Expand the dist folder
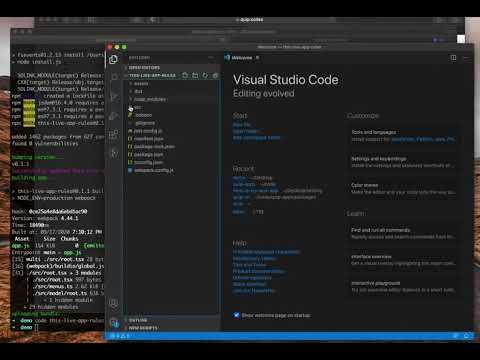 (x=173, y=91)
